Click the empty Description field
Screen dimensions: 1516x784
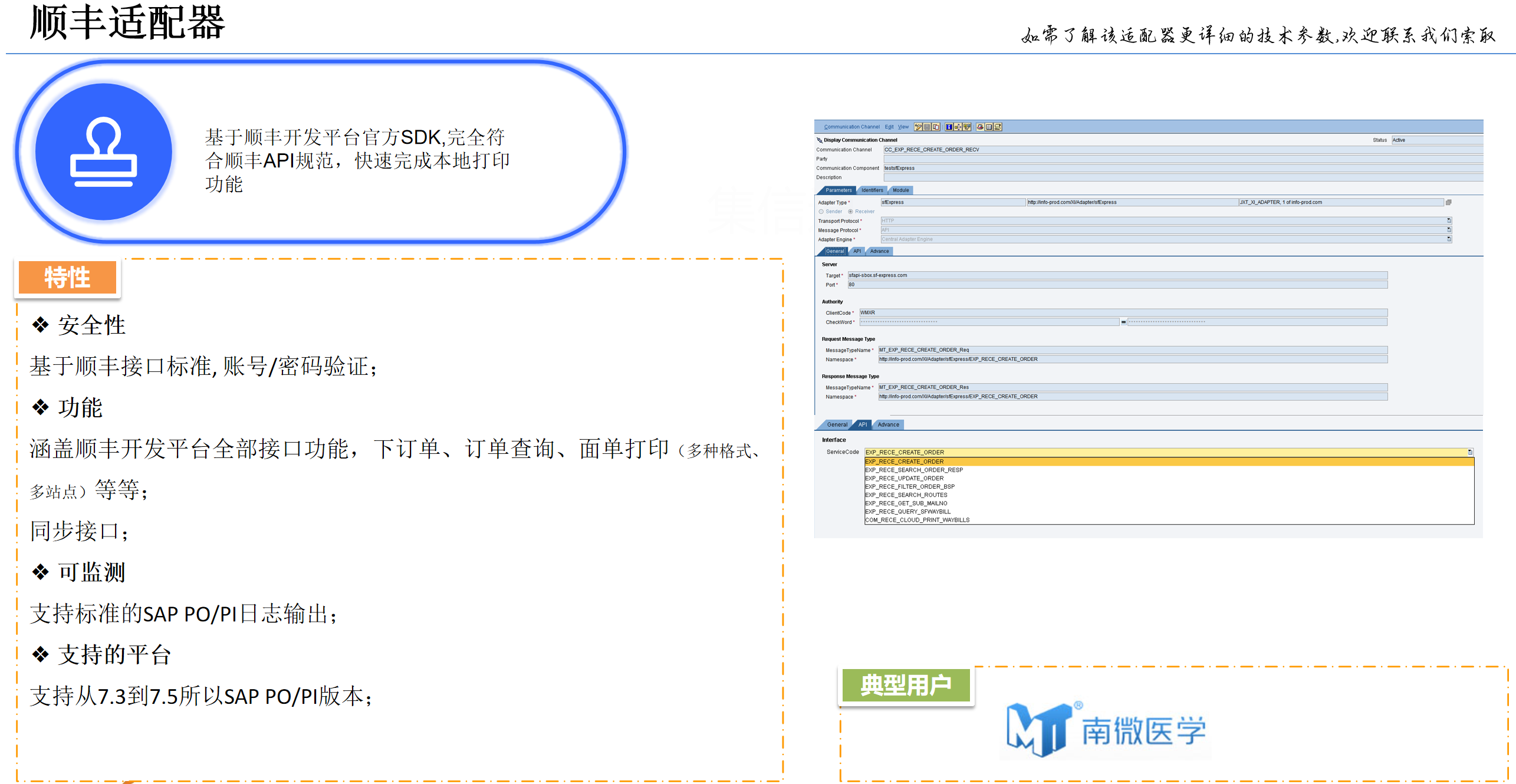(x=1183, y=177)
